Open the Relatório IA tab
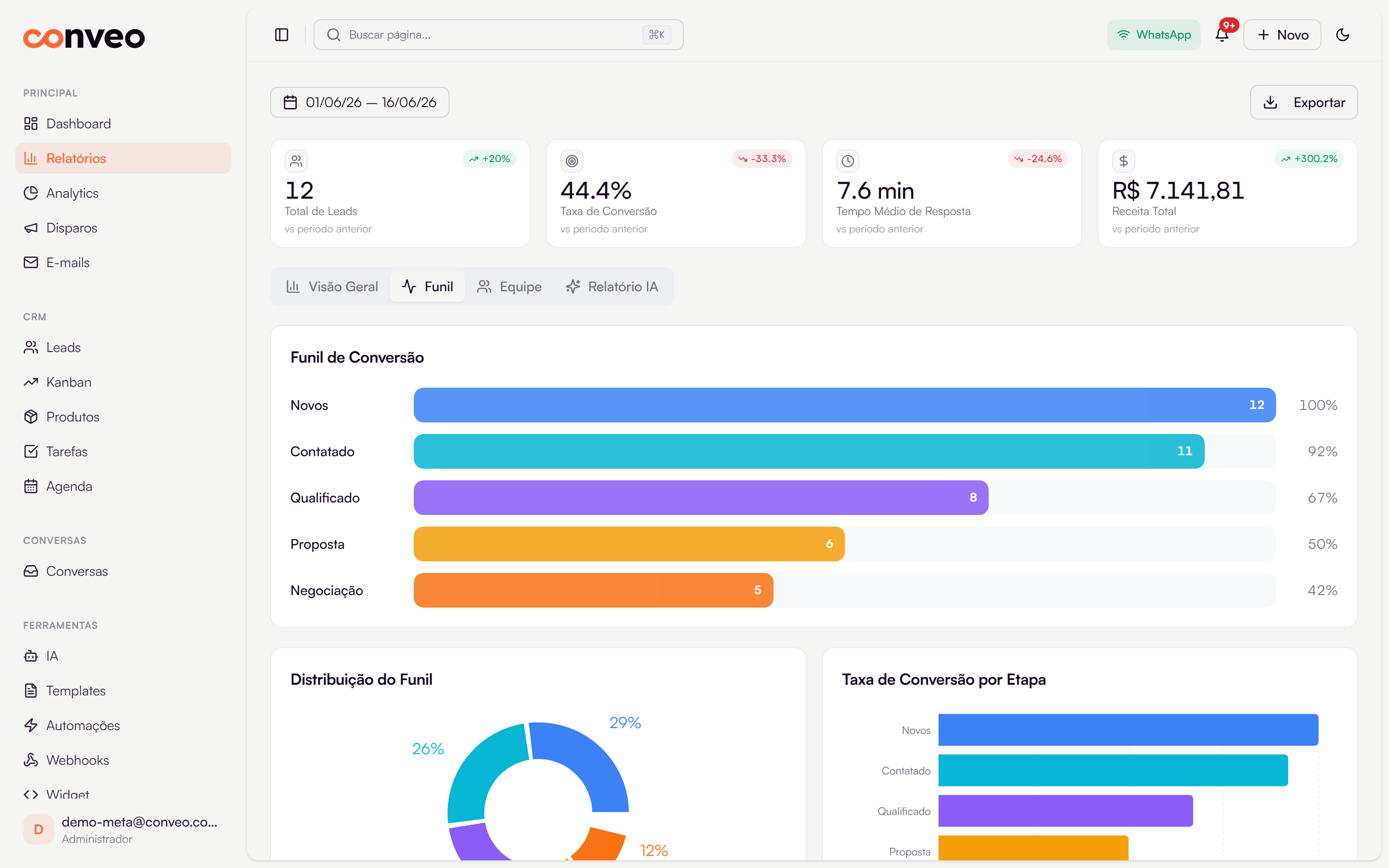The width and height of the screenshot is (1389, 868). coord(612,286)
